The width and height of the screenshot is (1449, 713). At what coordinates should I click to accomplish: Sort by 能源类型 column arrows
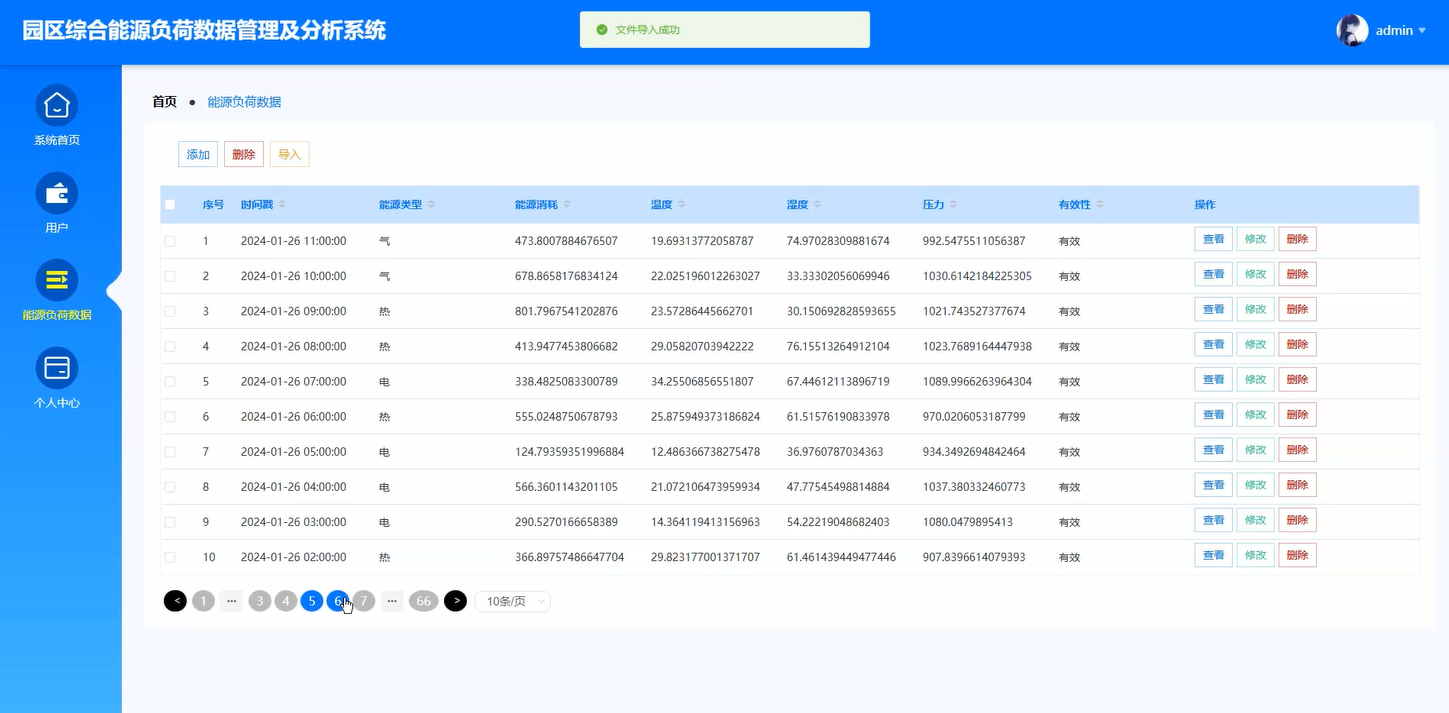pyautogui.click(x=431, y=204)
